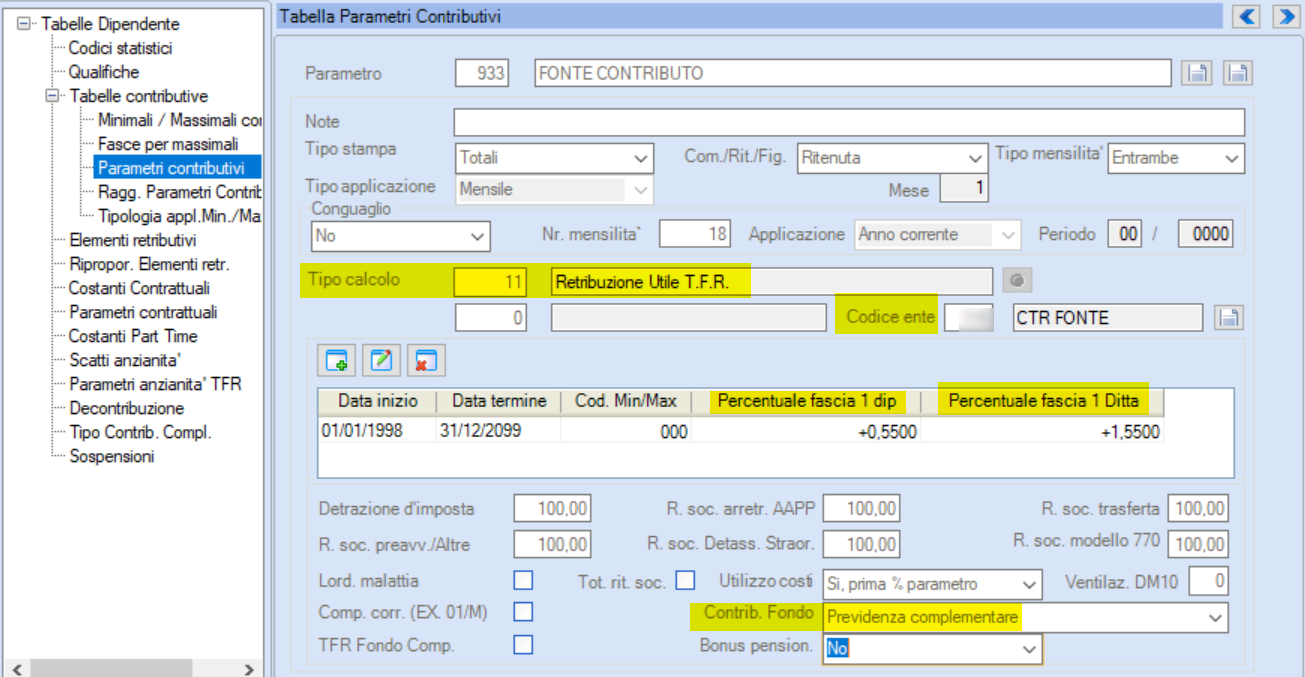Select Costanti Part Time tree item
This screenshot has width=1305, height=677.
(133, 336)
